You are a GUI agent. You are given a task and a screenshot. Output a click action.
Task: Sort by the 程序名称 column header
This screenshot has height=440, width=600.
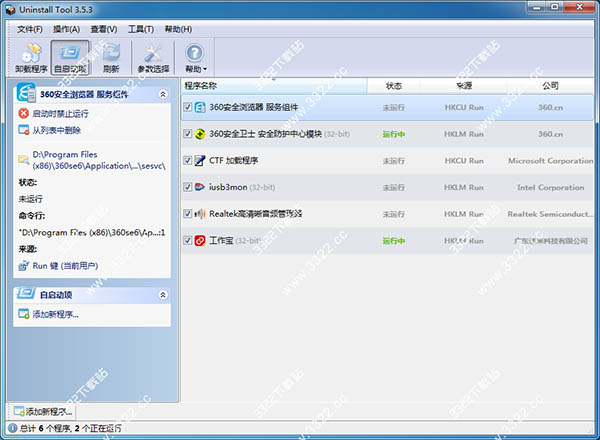tap(274, 86)
